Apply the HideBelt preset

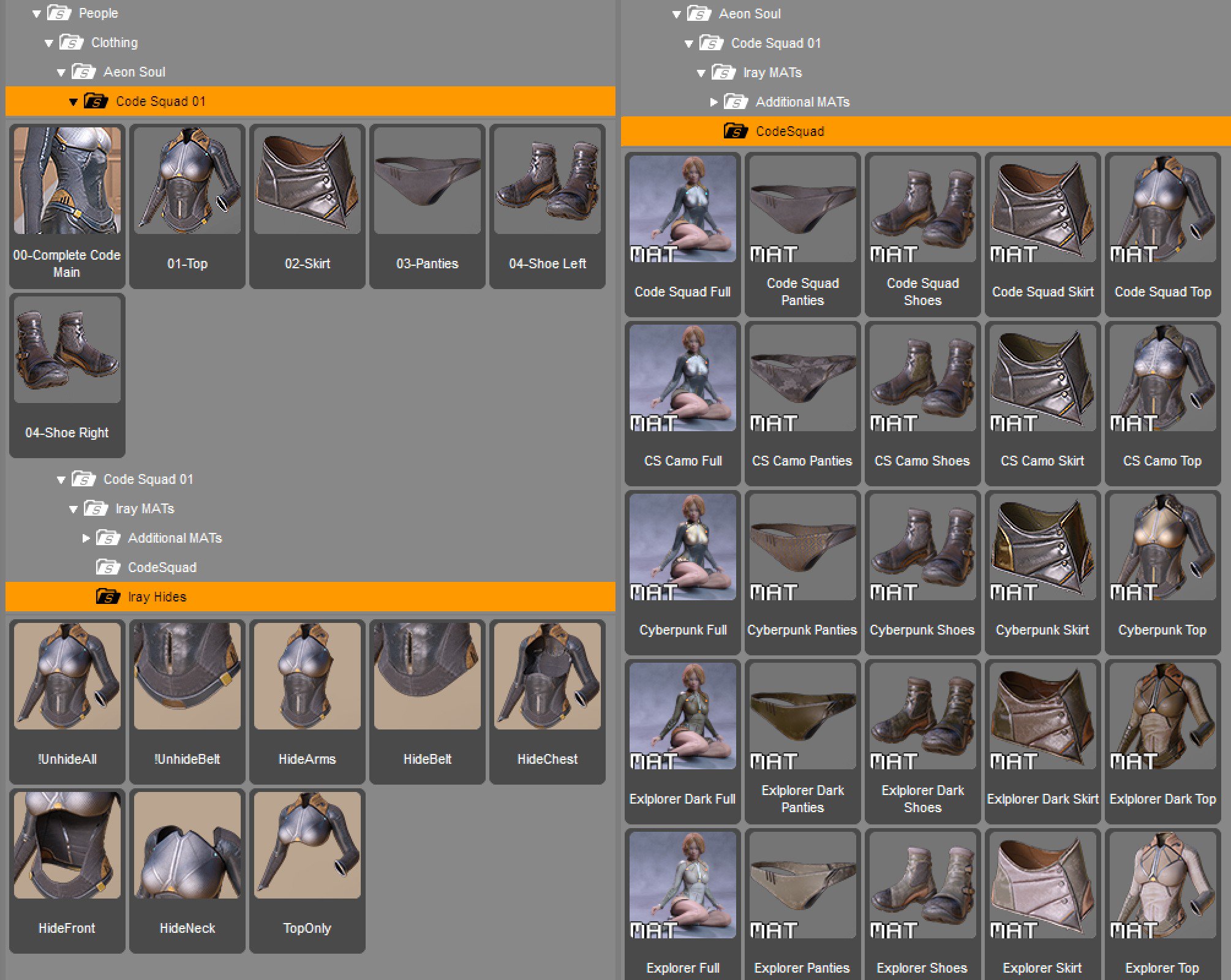[x=427, y=701]
